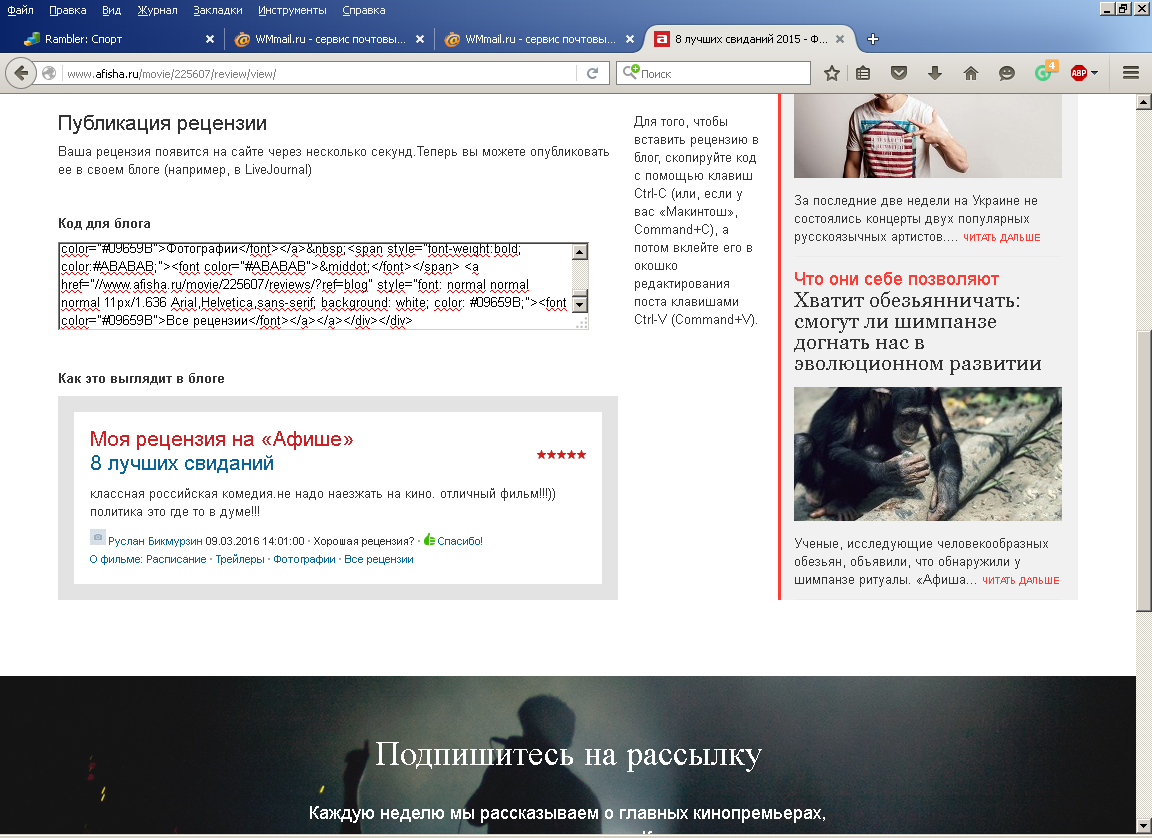
Task: Open the search engine selector dropdown
Action: coord(630,73)
